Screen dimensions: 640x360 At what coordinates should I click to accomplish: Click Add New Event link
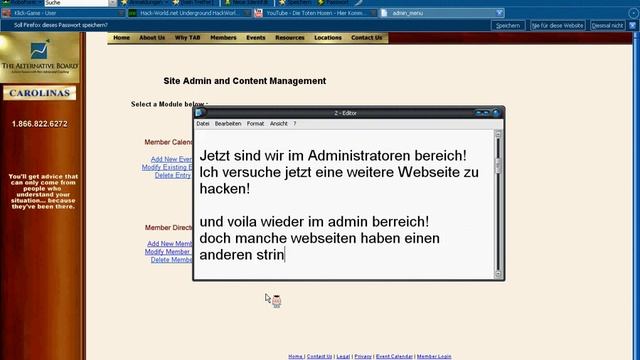point(171,159)
